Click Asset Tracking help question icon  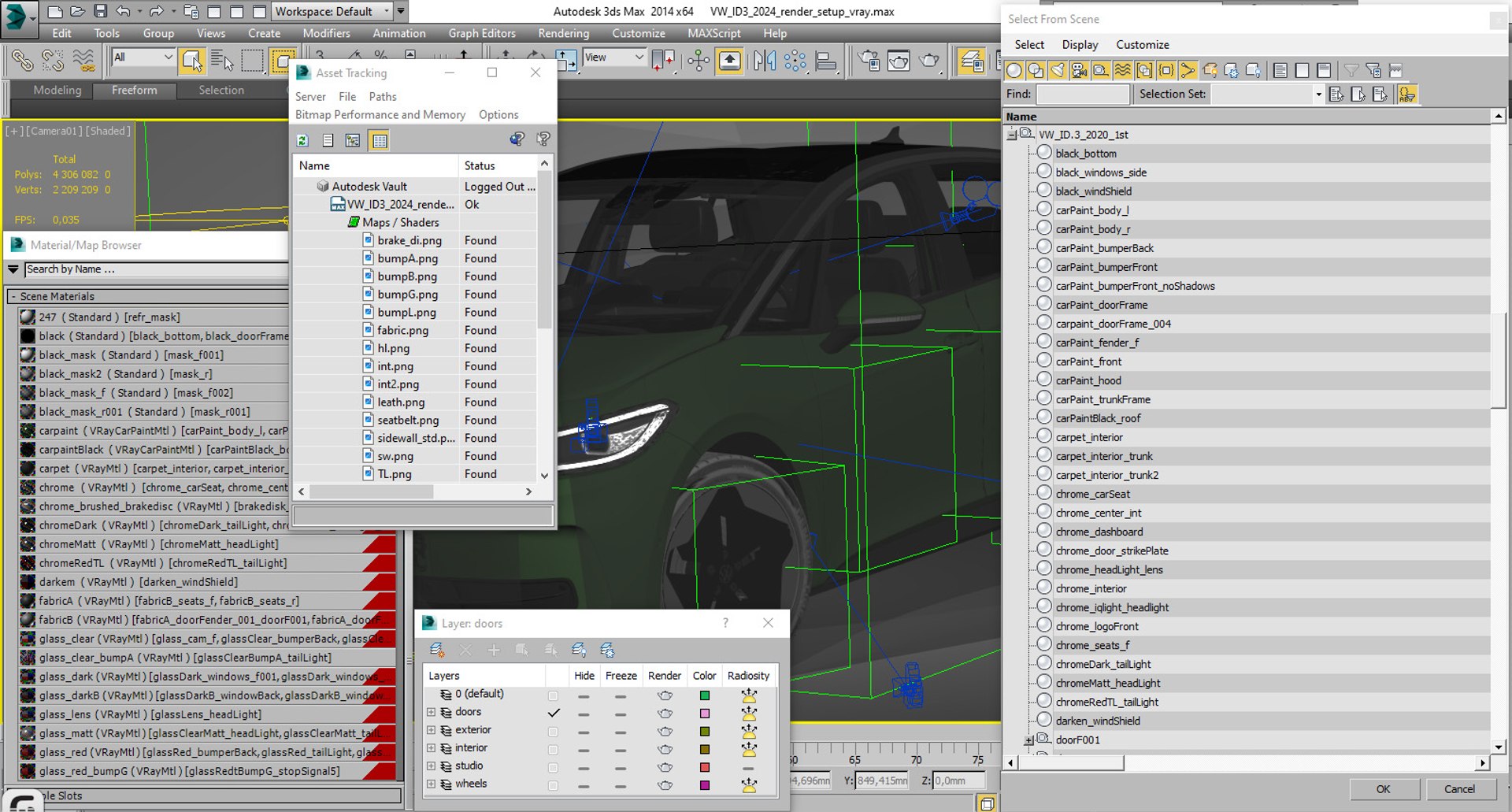tap(543, 139)
